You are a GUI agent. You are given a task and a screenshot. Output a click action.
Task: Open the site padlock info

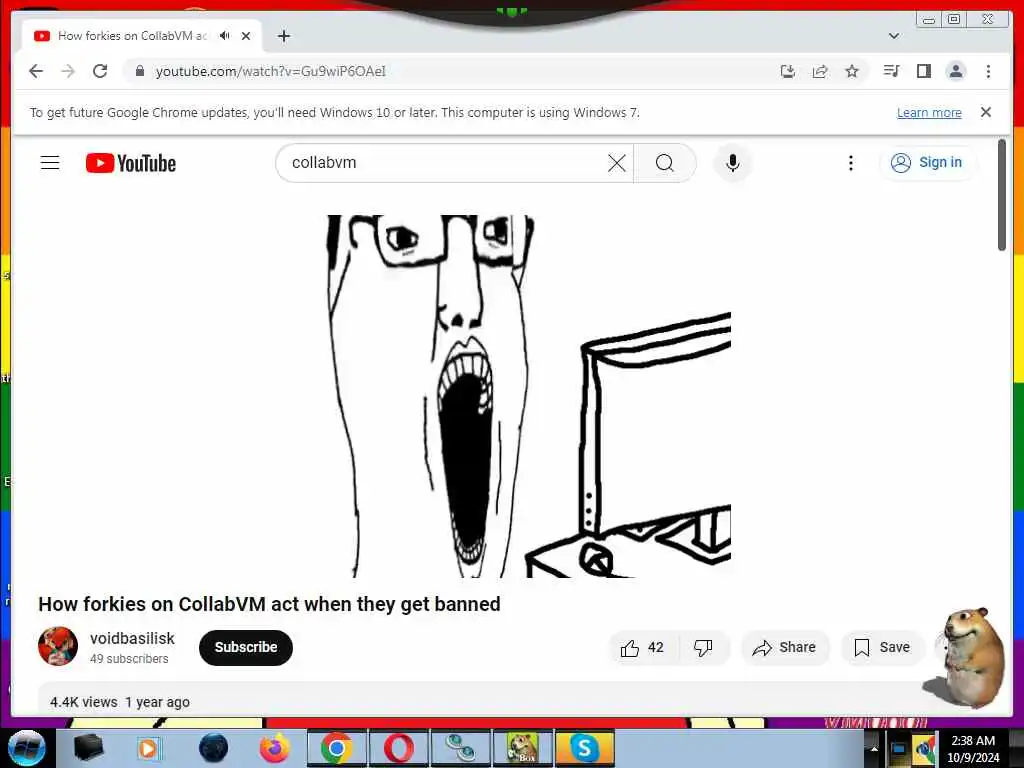(x=140, y=71)
